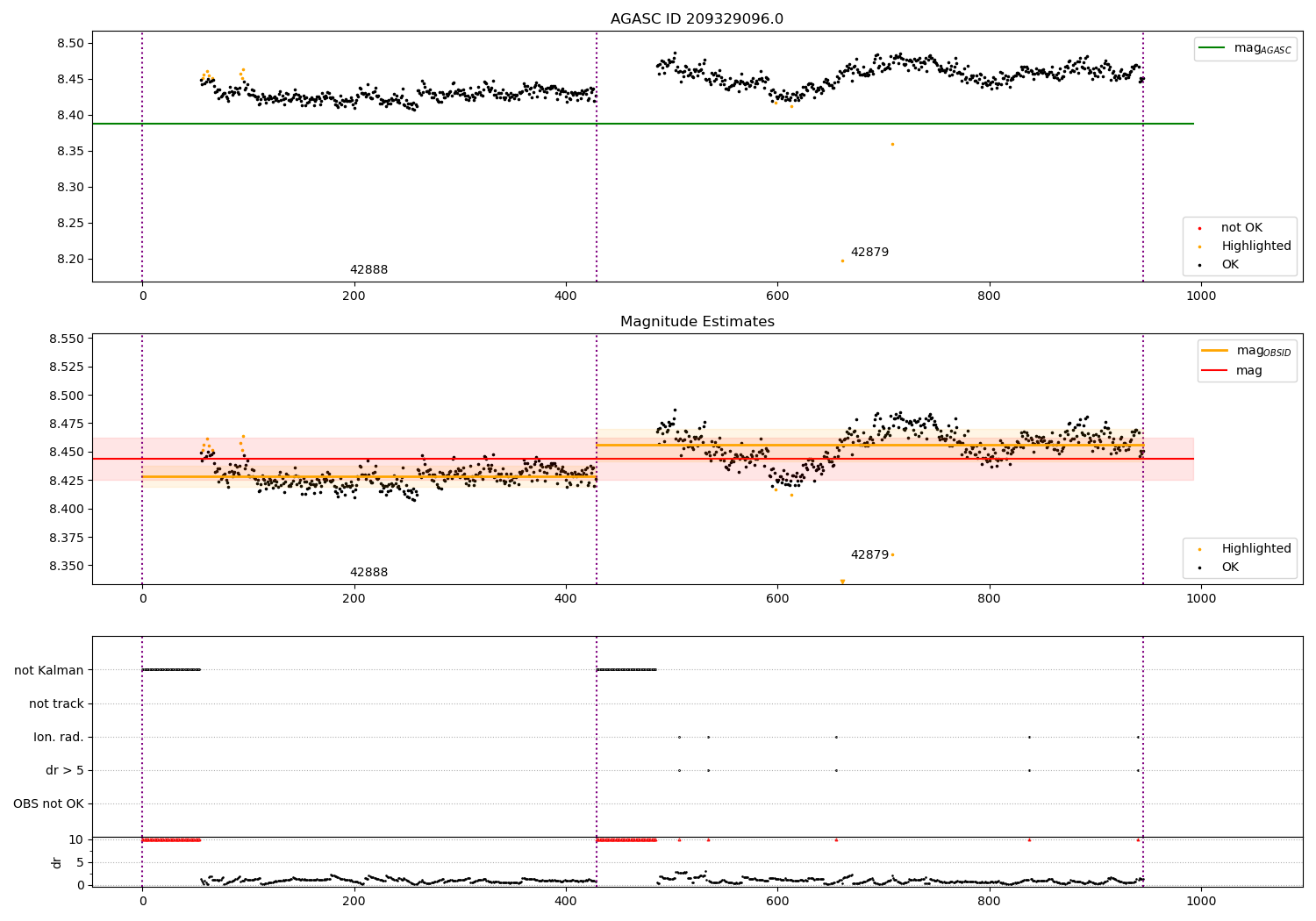Click the 'not OK' legend entry in top plot
Image resolution: width=1316 pixels, height=921 pixels.
pyautogui.click(x=1229, y=228)
